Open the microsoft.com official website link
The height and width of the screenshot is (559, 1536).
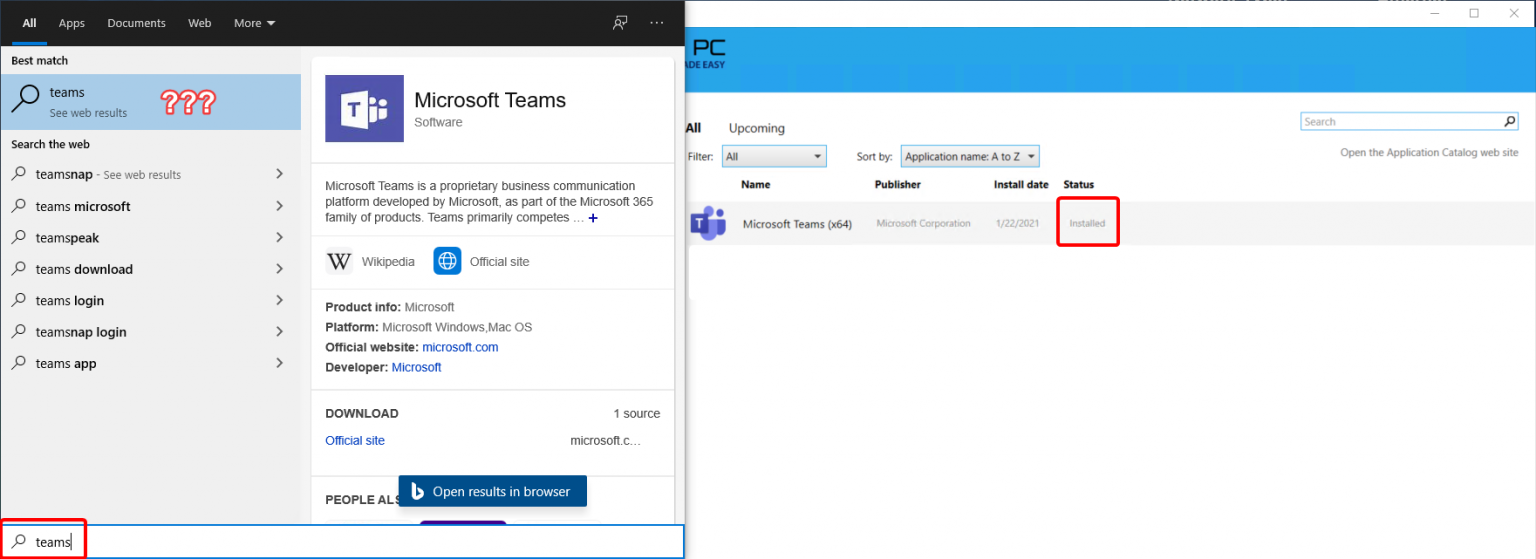click(460, 347)
